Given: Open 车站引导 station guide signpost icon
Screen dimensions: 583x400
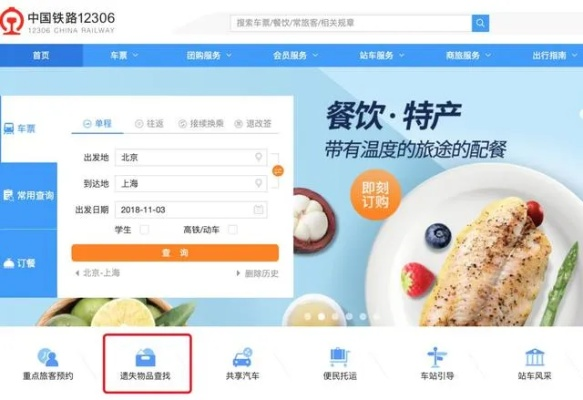Looking at the screenshot, I should pos(437,357).
